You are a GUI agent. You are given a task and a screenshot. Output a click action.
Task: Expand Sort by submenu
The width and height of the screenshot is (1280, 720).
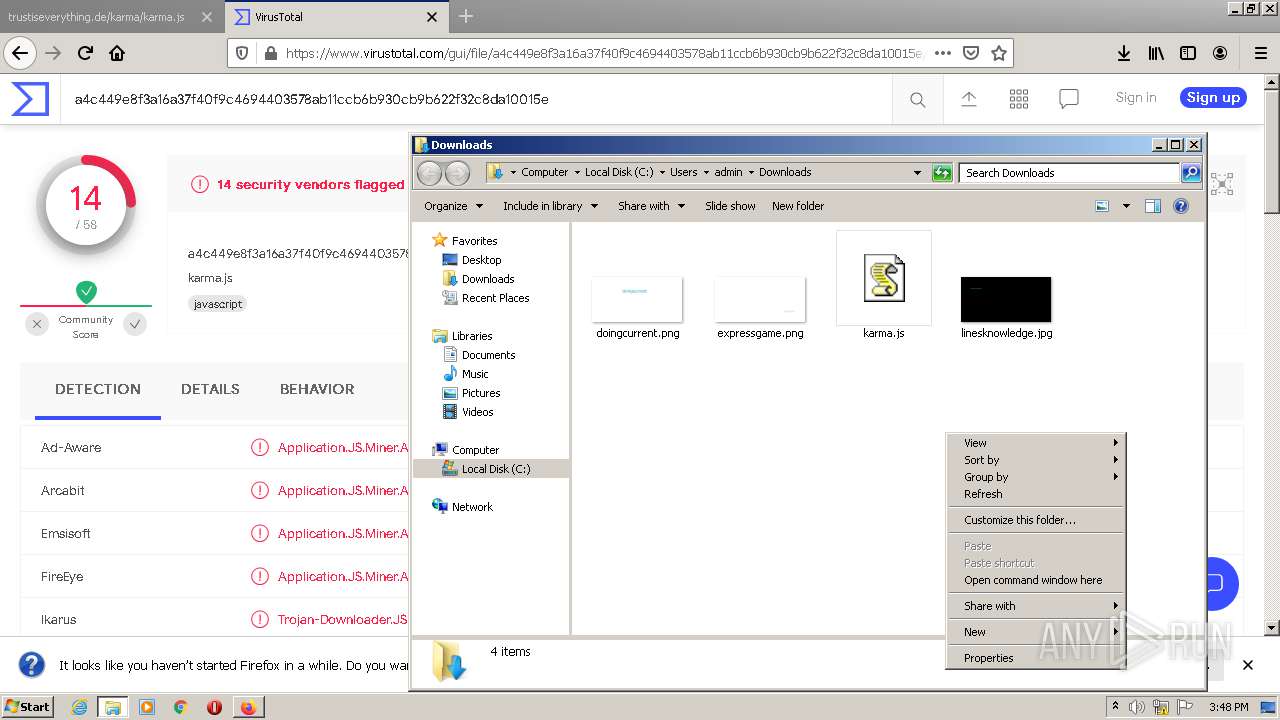click(x=1035, y=460)
